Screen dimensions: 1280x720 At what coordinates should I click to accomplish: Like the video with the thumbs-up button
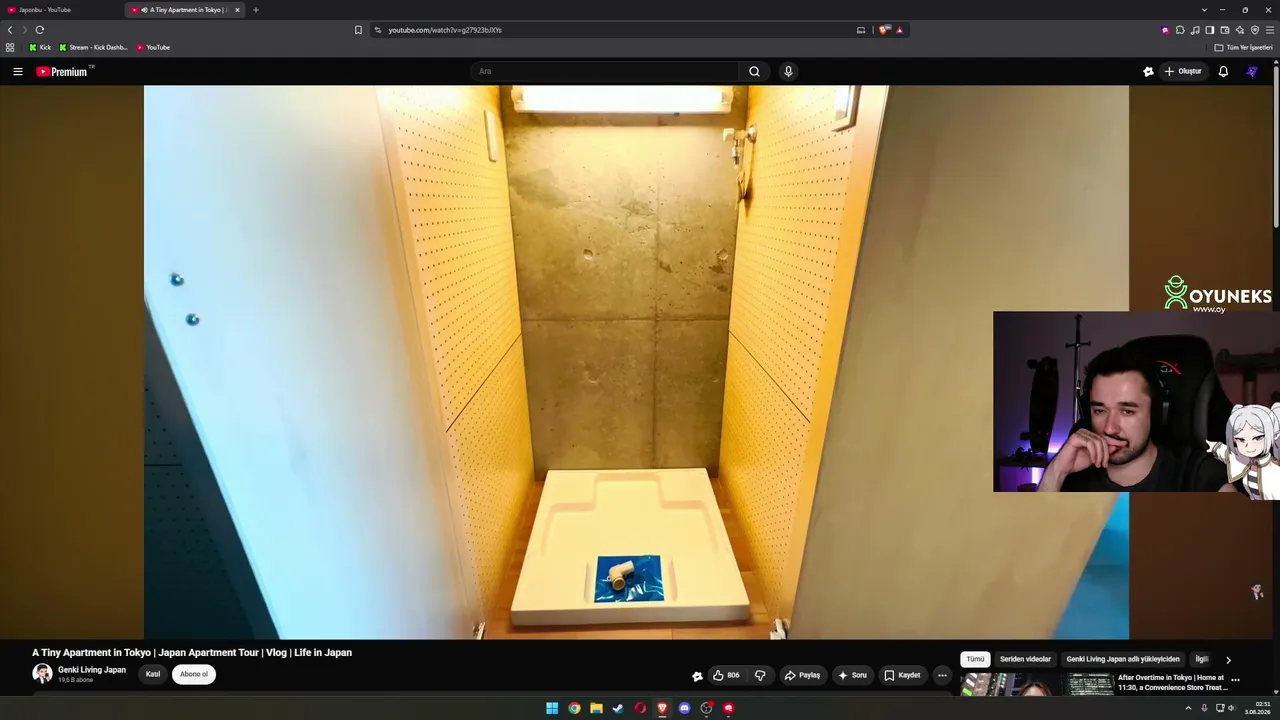click(x=726, y=675)
